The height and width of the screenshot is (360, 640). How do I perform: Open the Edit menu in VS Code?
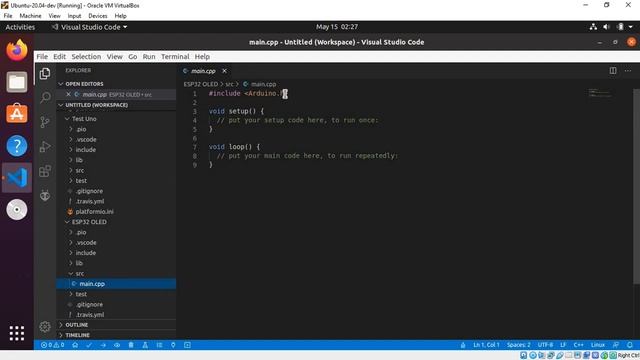click(59, 57)
